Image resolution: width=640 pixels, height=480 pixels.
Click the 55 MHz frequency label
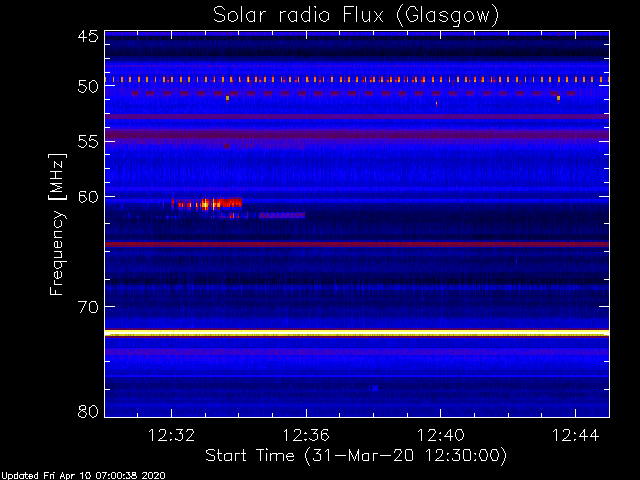[88, 142]
